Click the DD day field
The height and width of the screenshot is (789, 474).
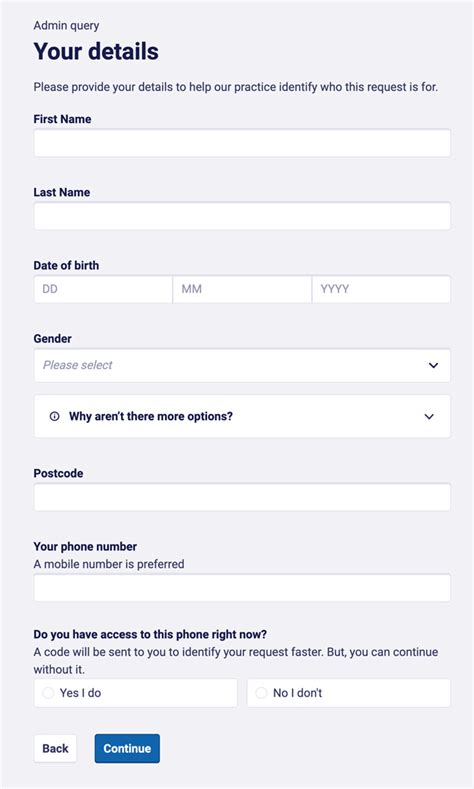click(103, 289)
